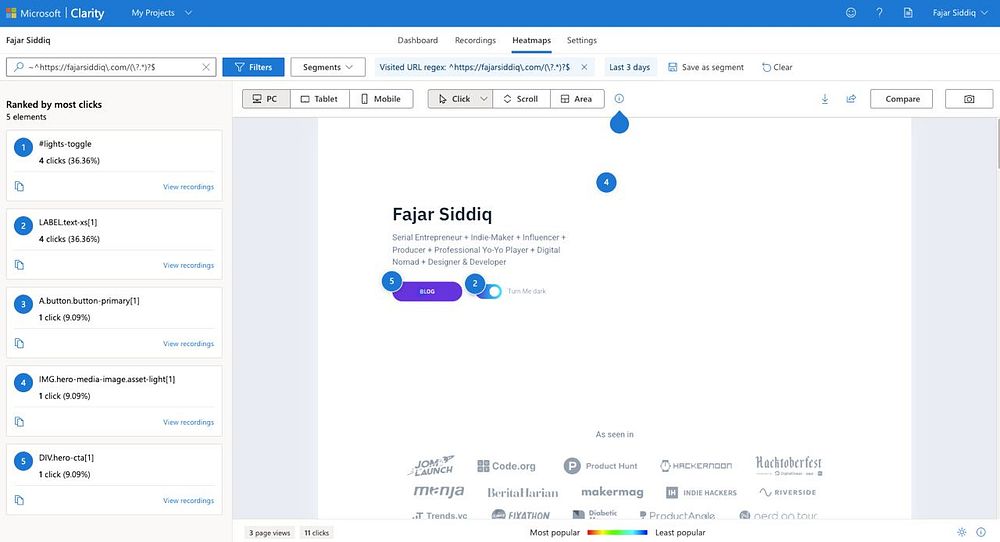Select the Click heatmap type

(453, 99)
